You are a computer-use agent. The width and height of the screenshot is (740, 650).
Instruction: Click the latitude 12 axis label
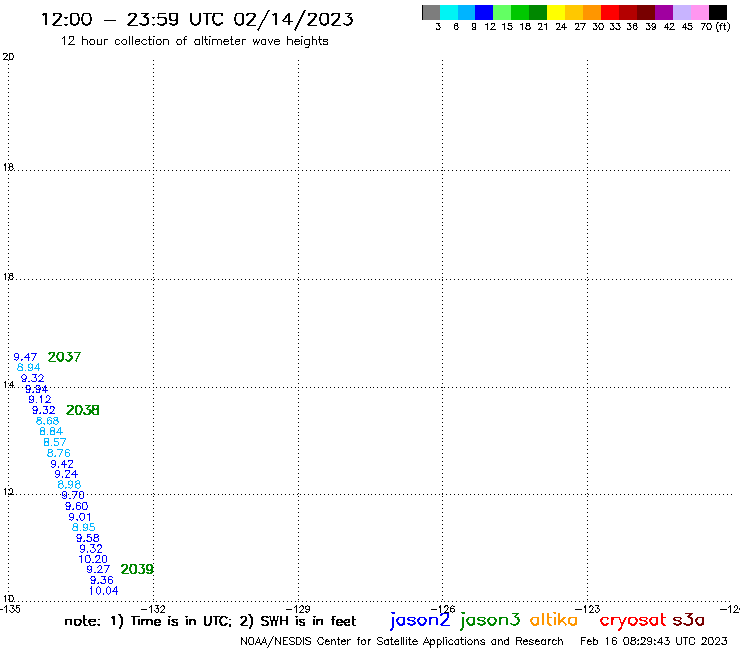pos(8,492)
